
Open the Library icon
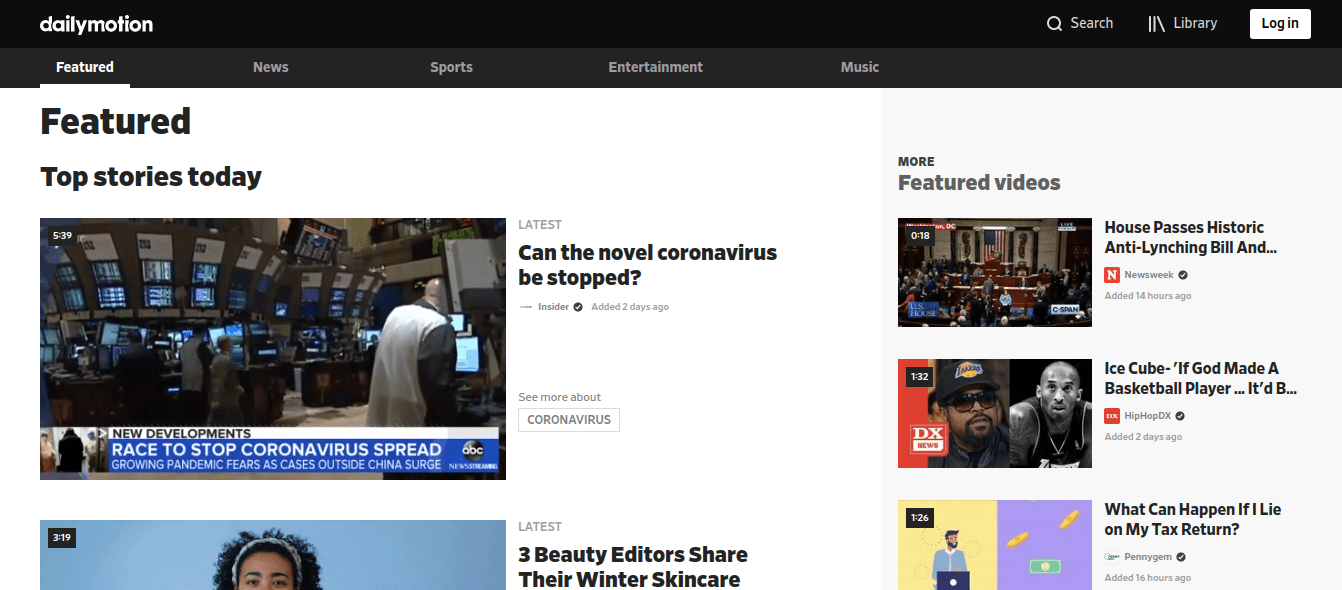(x=1156, y=24)
